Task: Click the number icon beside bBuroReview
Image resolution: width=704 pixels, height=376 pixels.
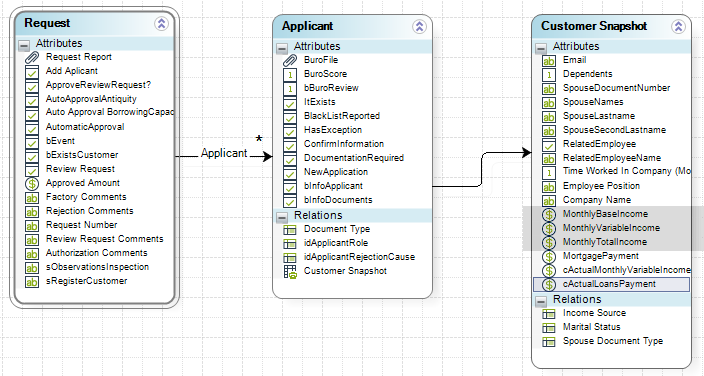Action: [290, 88]
